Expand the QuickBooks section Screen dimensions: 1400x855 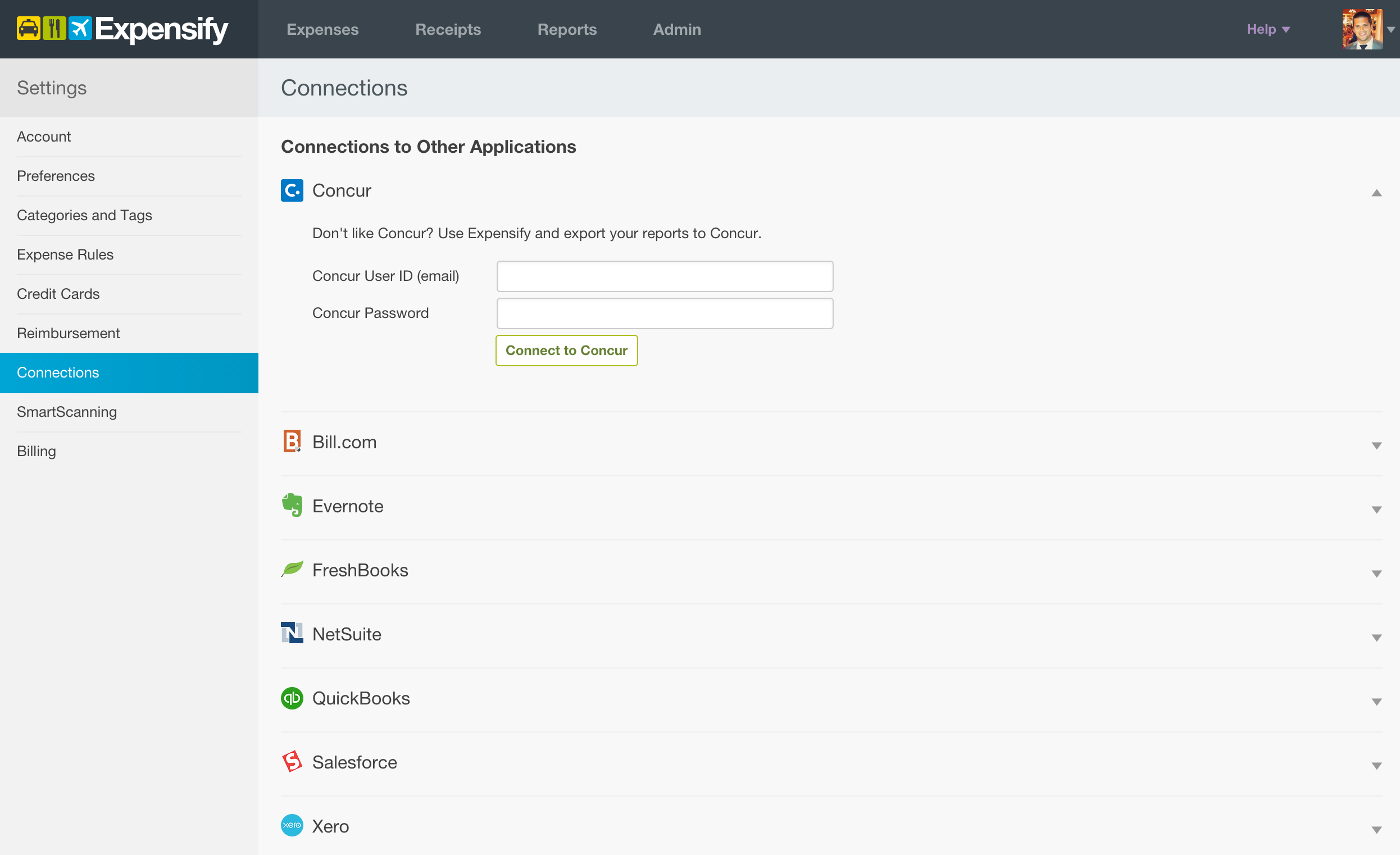click(1376, 701)
